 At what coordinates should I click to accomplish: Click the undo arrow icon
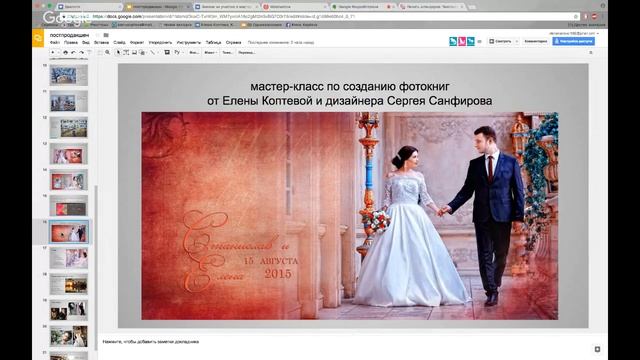73,53
